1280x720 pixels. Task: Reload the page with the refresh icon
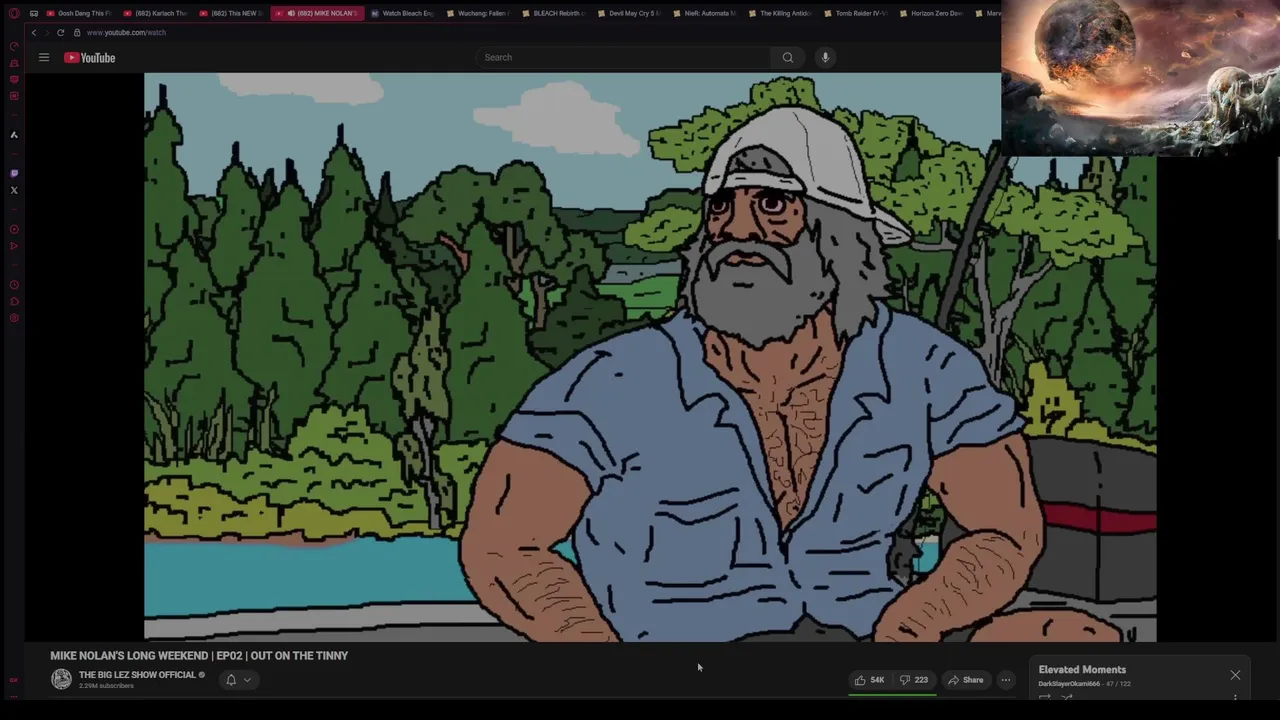coord(60,32)
